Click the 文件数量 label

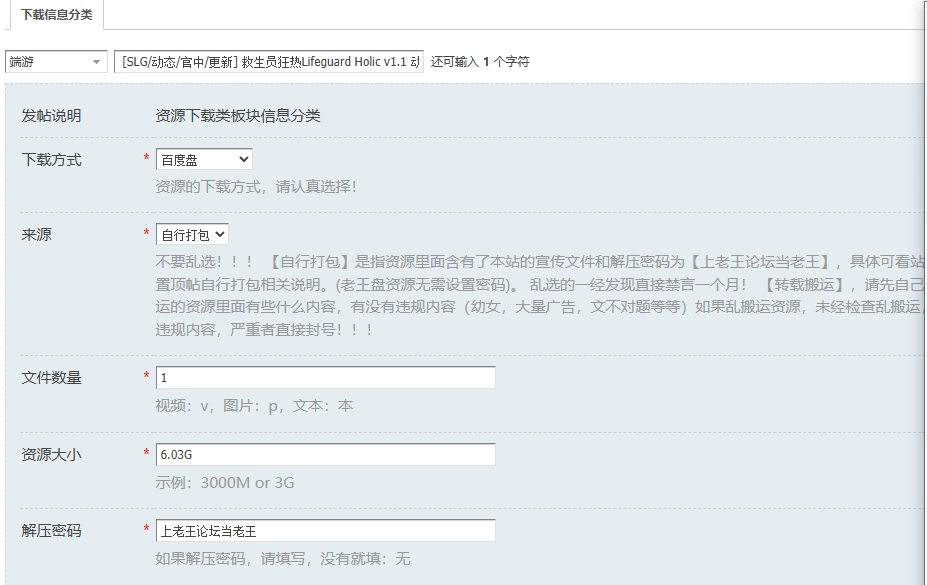[51, 378]
